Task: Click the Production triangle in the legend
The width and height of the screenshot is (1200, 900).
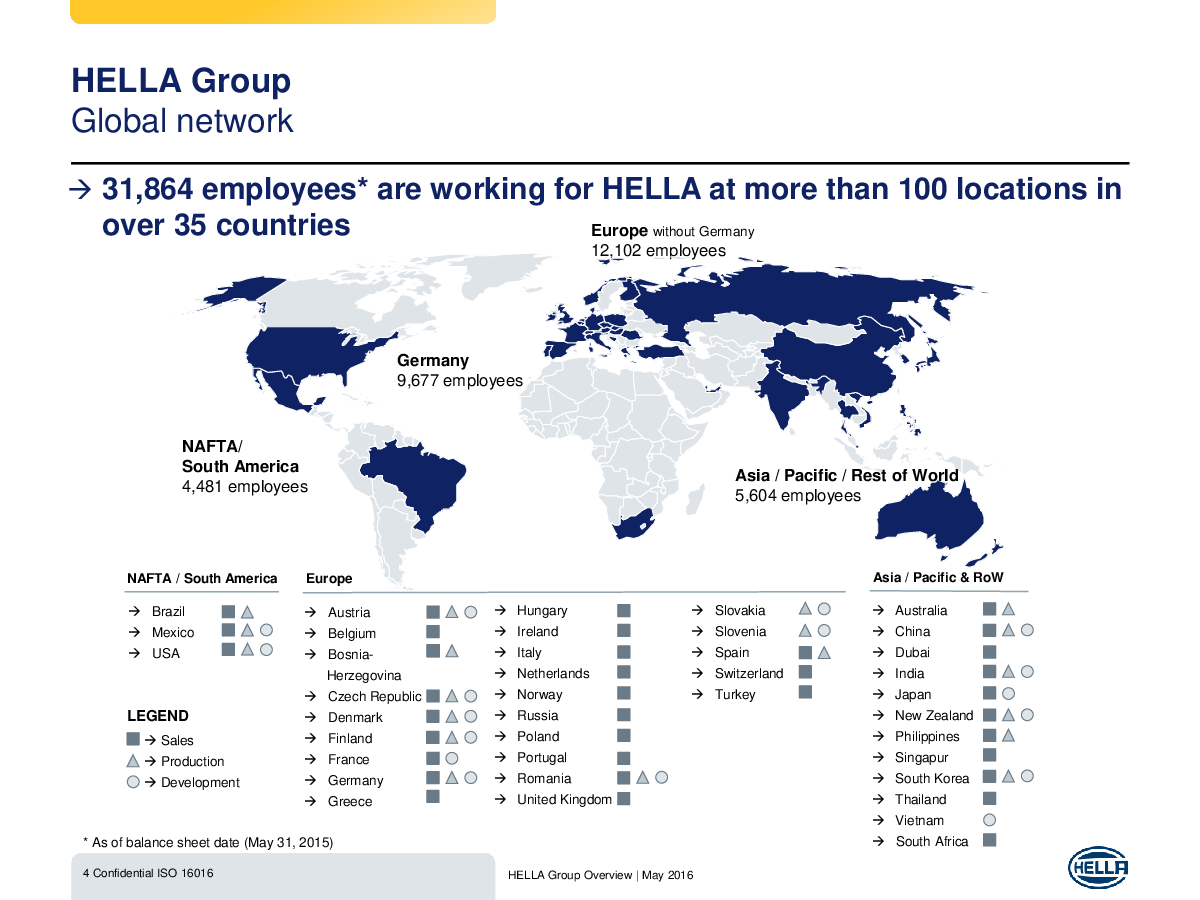Action: (x=133, y=760)
